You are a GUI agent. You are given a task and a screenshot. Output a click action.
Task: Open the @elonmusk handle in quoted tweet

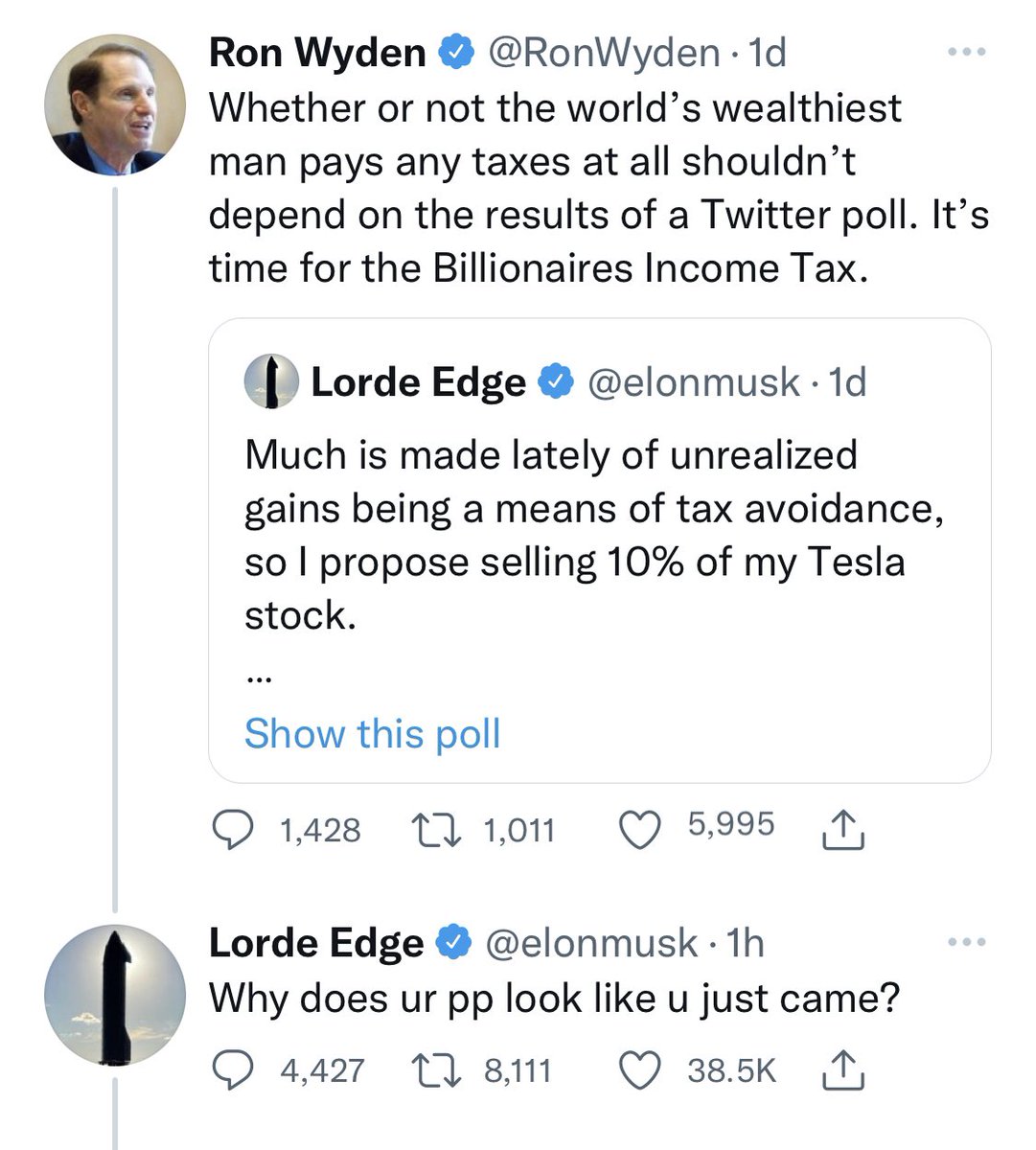tap(692, 382)
